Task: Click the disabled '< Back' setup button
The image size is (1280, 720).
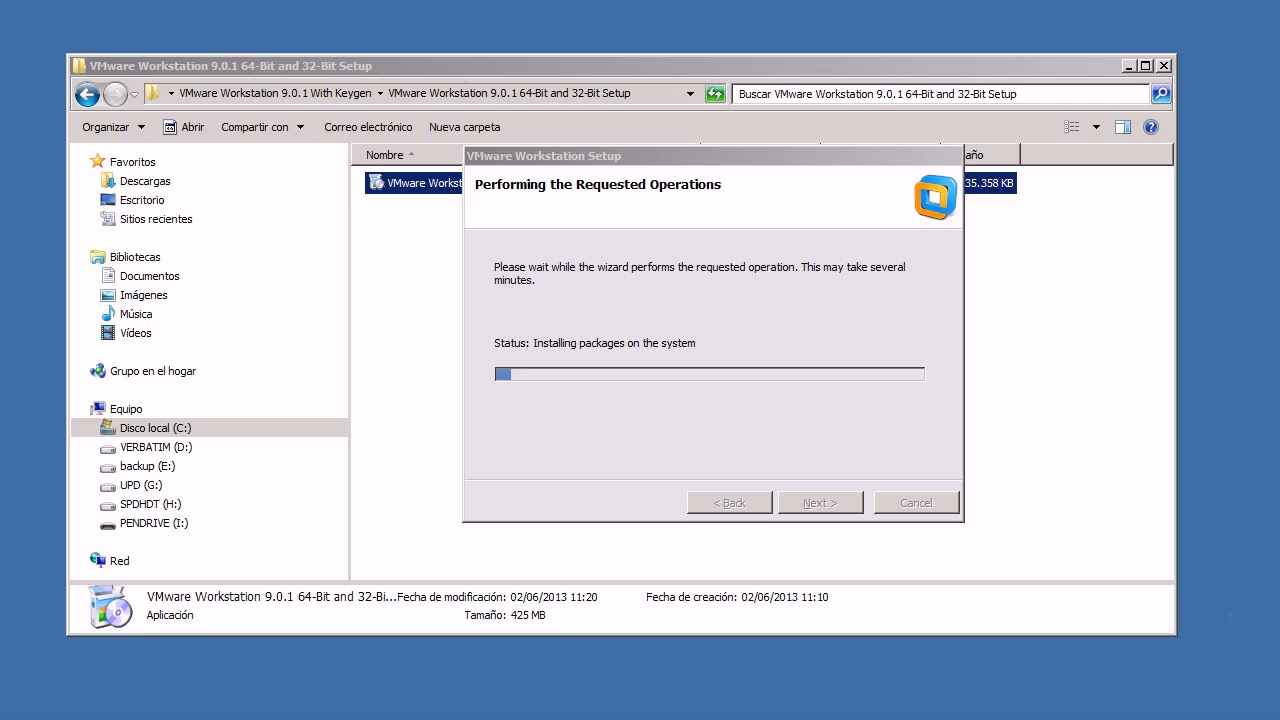Action: pyautogui.click(x=729, y=503)
